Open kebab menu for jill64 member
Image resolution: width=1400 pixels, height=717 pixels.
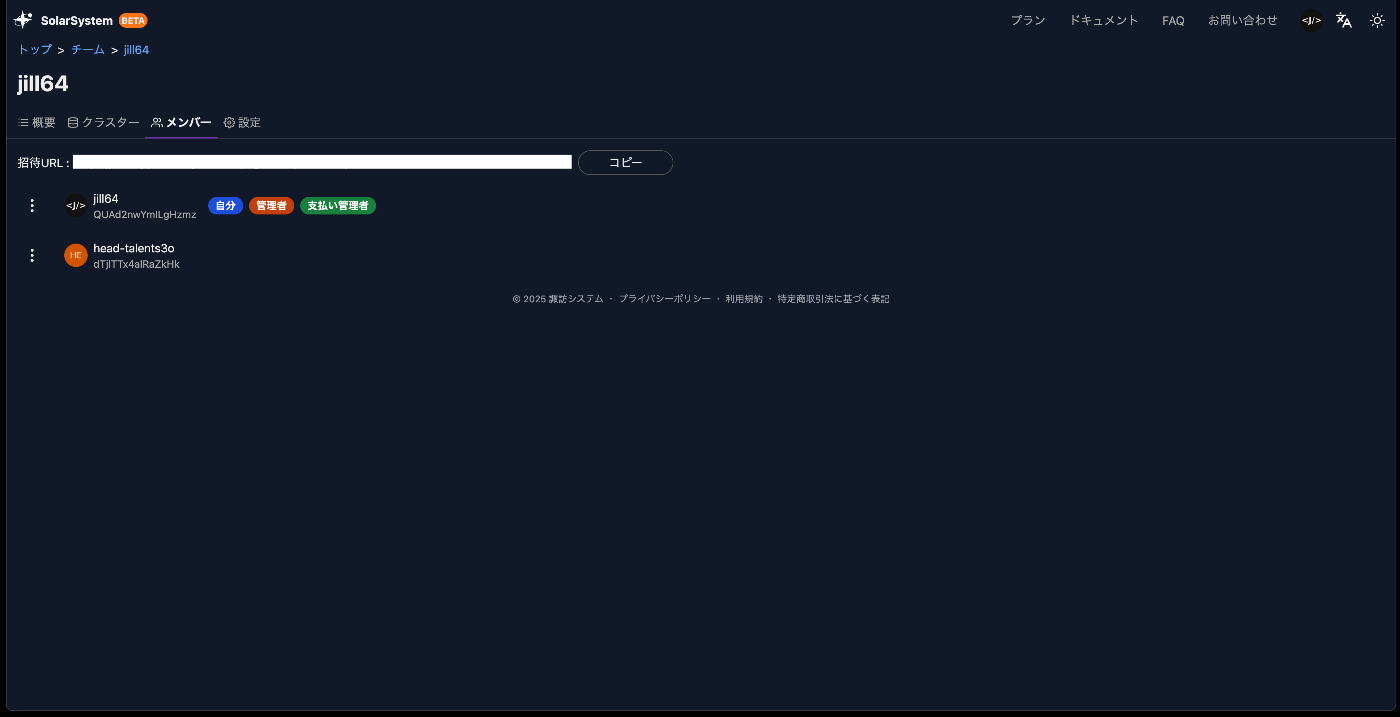32,205
